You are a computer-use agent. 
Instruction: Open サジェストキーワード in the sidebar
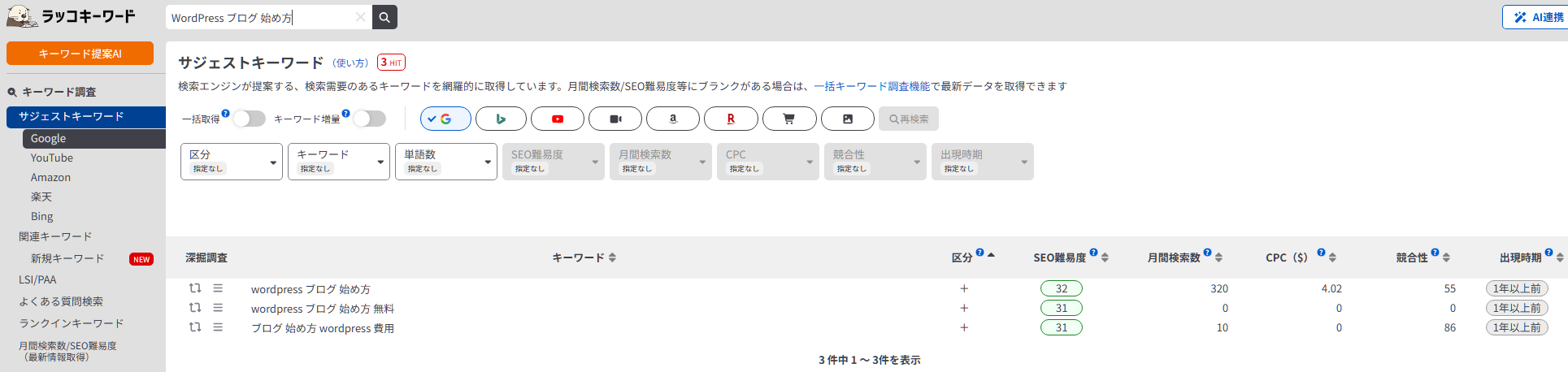tap(86, 117)
